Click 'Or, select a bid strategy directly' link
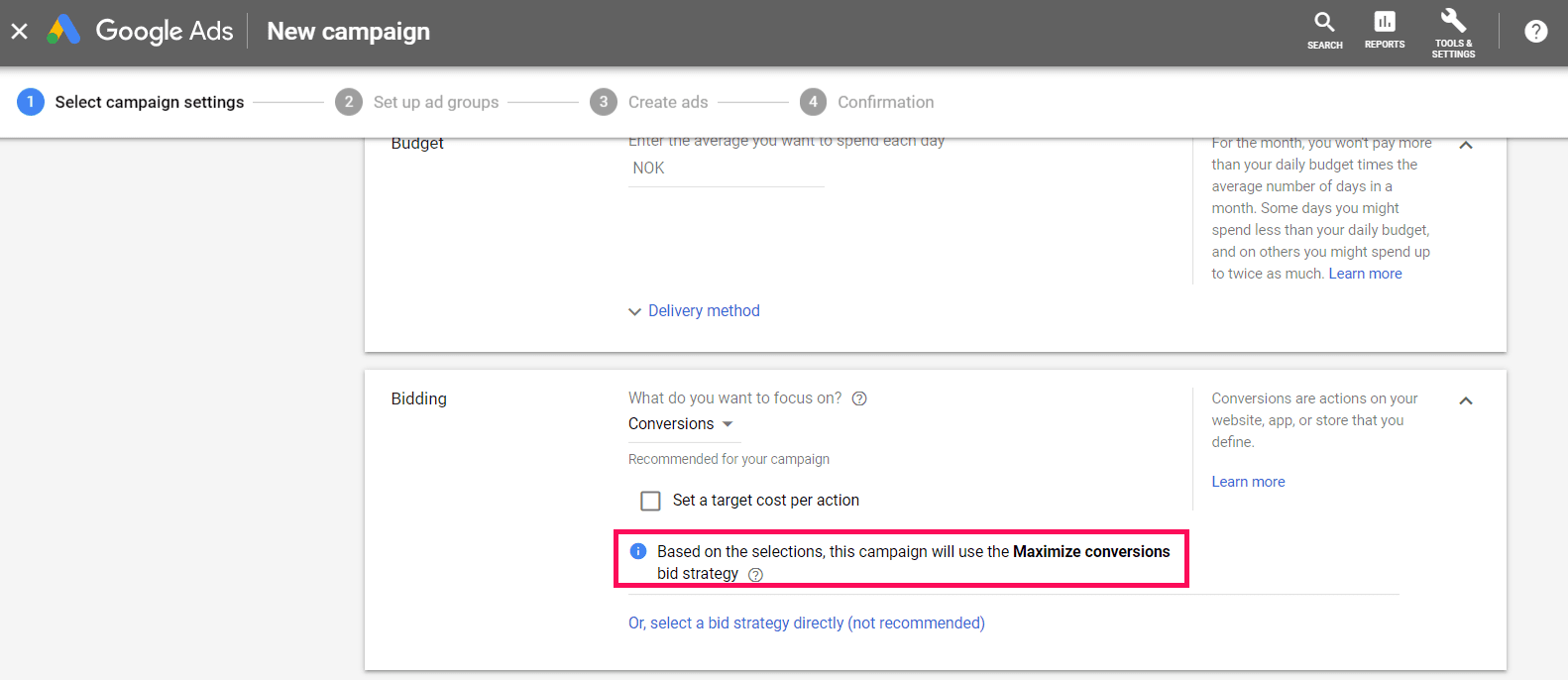The height and width of the screenshot is (680, 1568). pyautogui.click(x=806, y=623)
